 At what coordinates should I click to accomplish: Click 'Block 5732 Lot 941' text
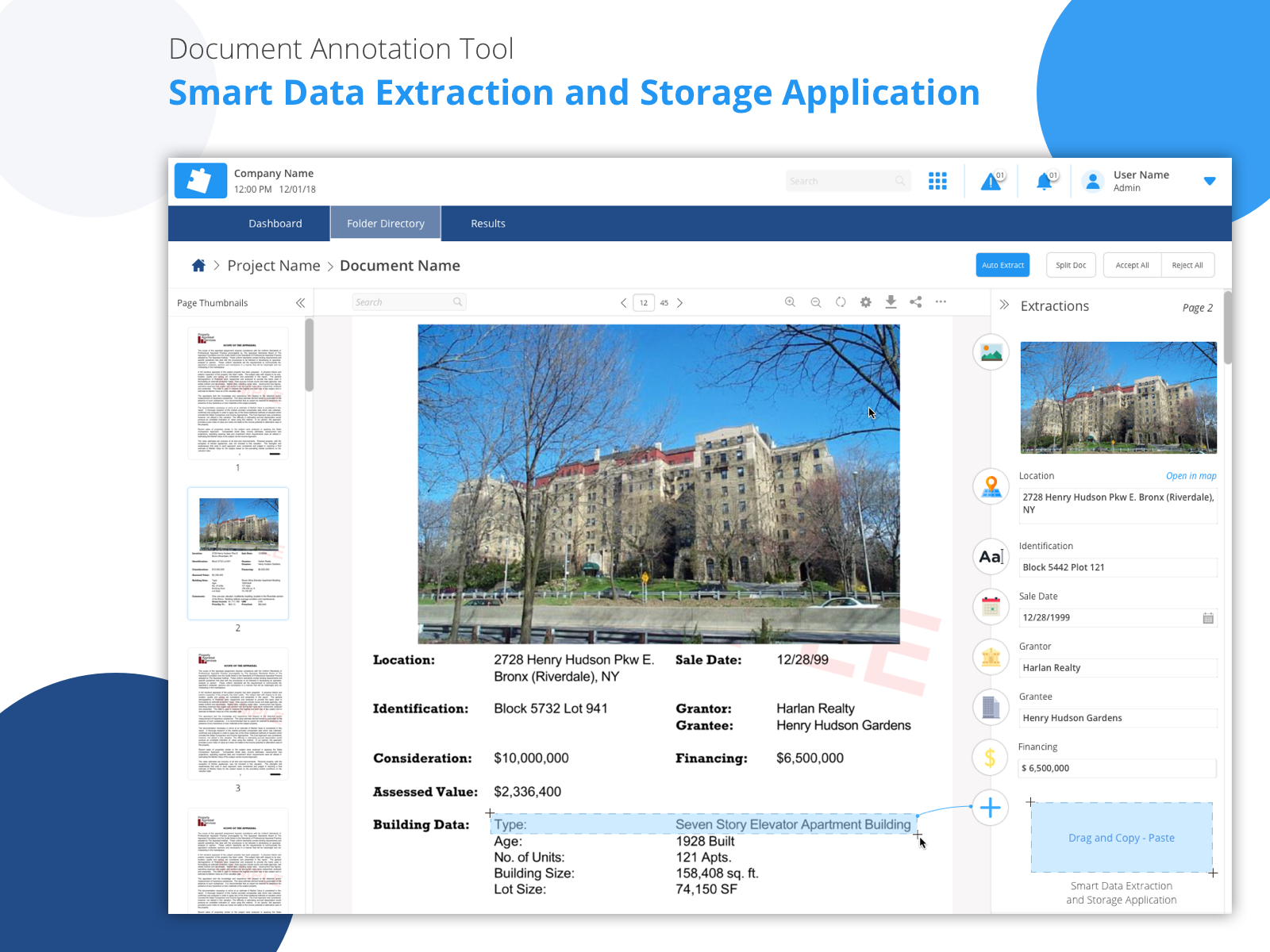(x=551, y=708)
